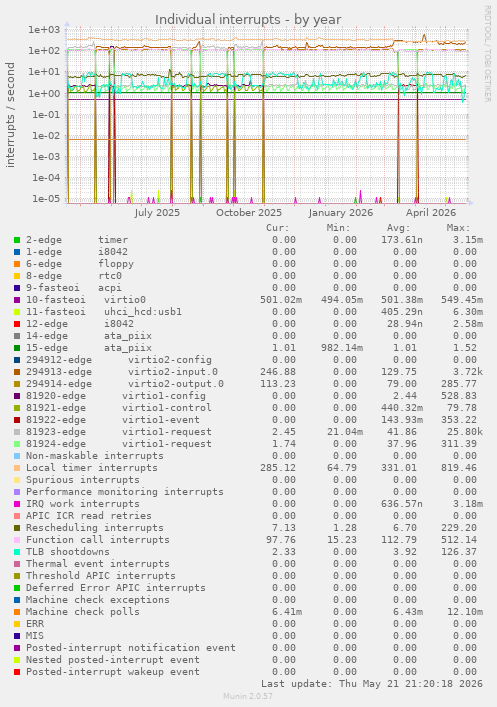
Task: Select the Local timer interrupts label
Action: click(92, 468)
